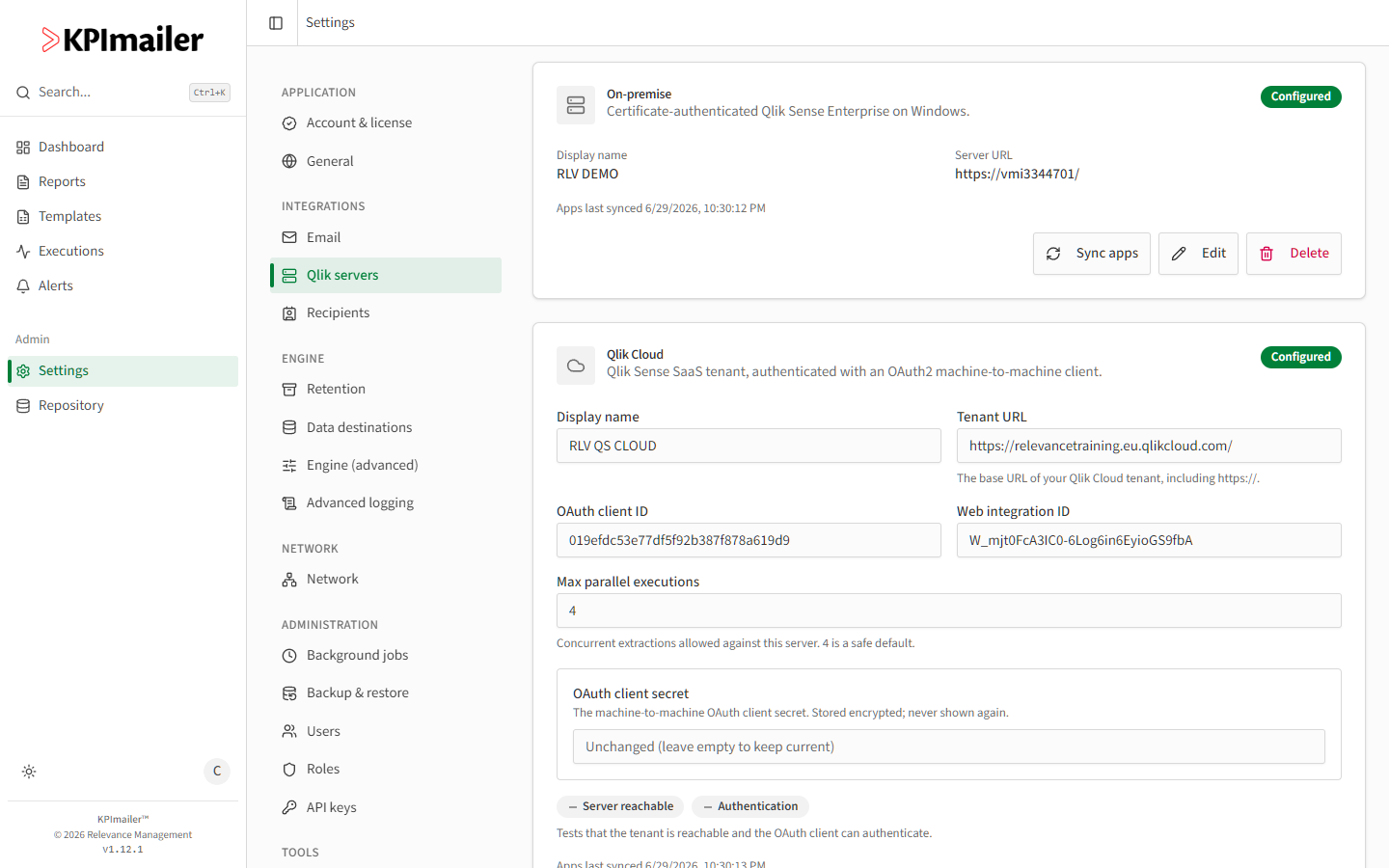The width and height of the screenshot is (1389, 868).
Task: Open Executions in the sidebar
Action: click(x=123, y=252)
